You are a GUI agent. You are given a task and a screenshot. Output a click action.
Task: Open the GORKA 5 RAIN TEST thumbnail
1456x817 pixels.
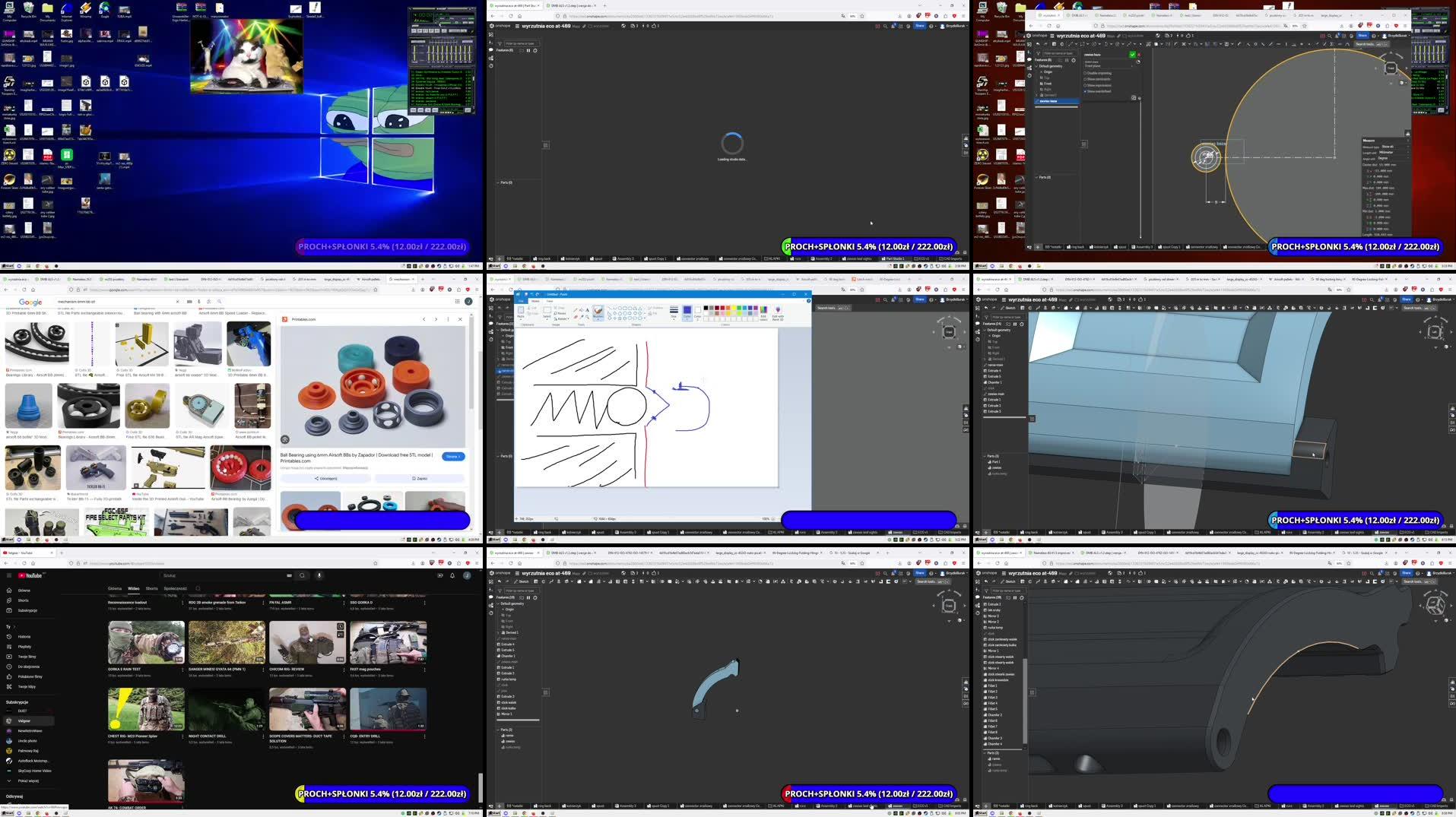[146, 642]
